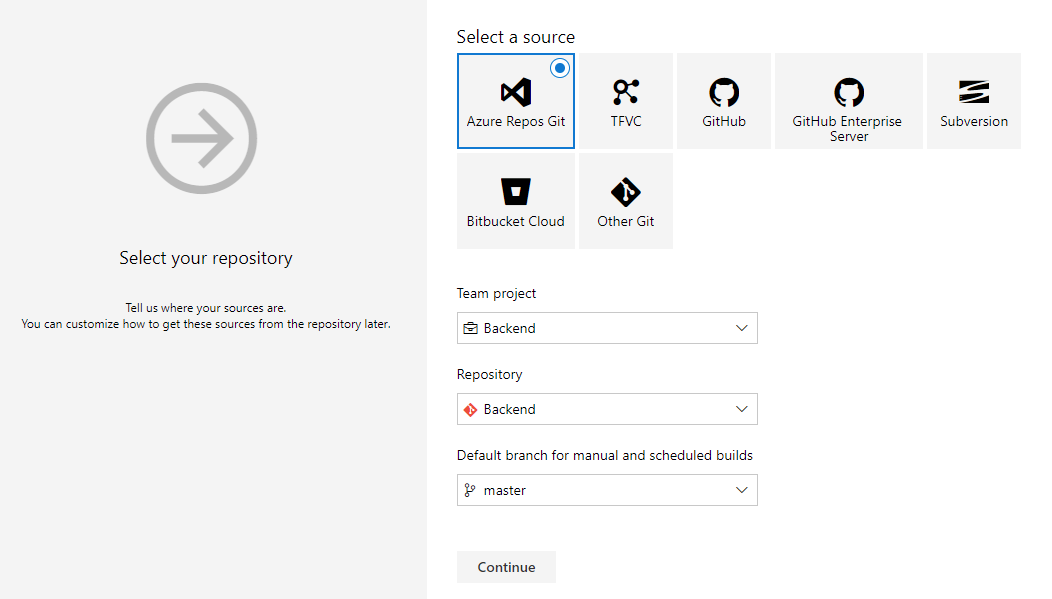Choose the Subversion source icon
Screen dimensions: 1052x599
tap(974, 92)
